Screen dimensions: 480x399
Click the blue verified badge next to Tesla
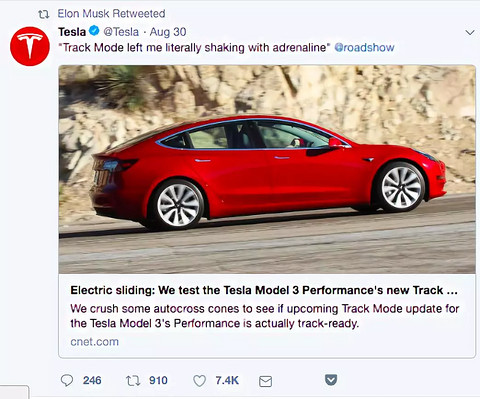[95, 31]
